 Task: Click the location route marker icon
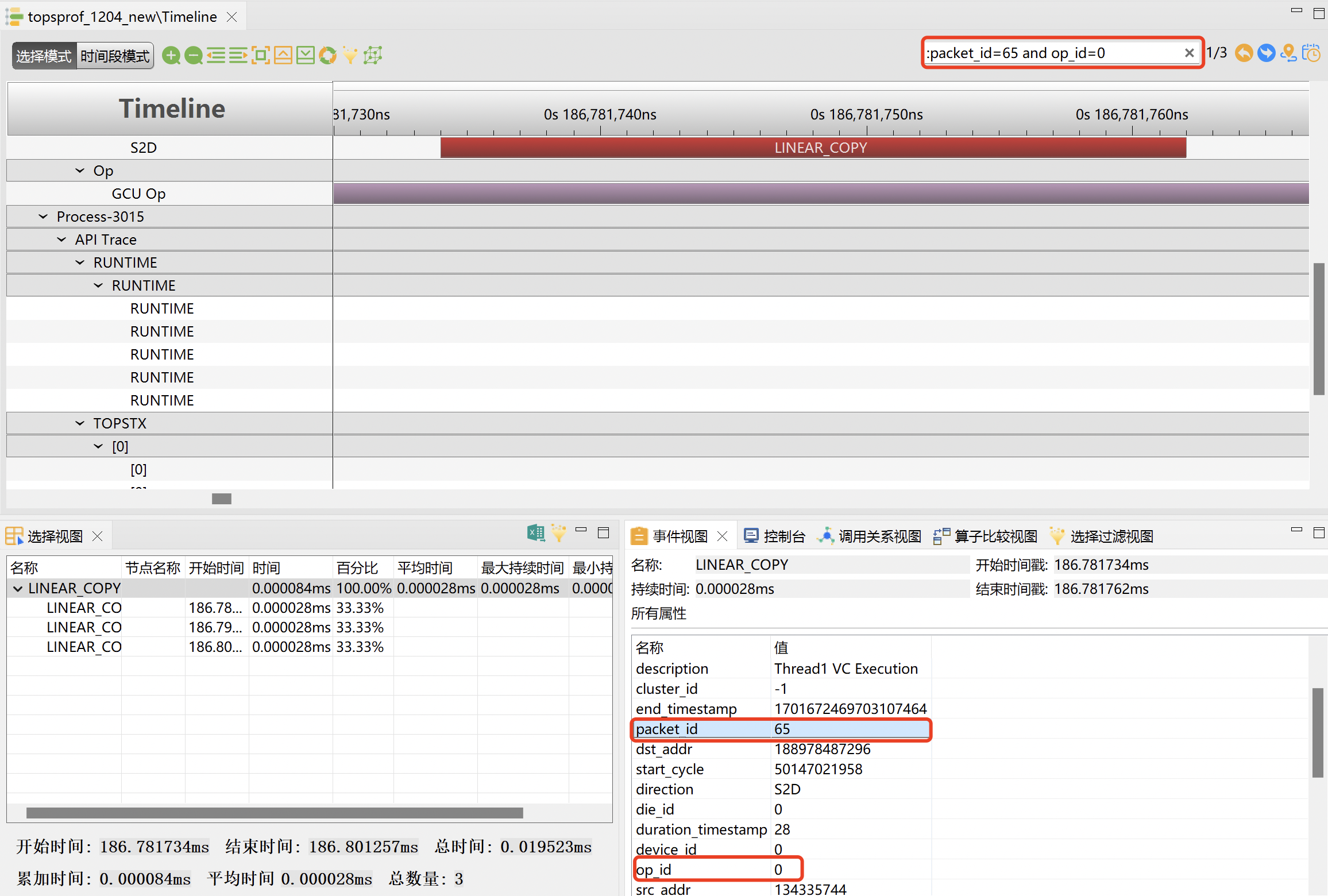click(1289, 53)
